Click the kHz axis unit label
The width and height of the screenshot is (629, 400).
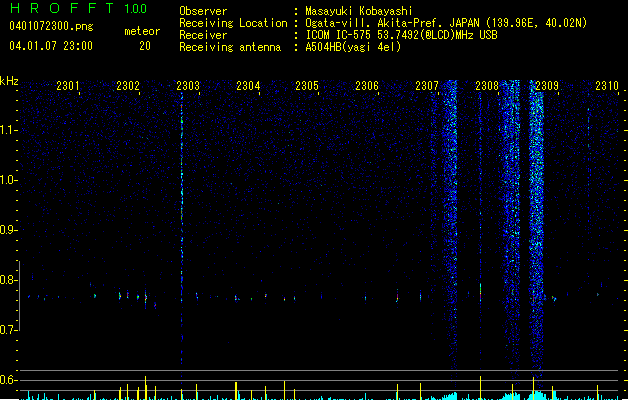point(9,81)
